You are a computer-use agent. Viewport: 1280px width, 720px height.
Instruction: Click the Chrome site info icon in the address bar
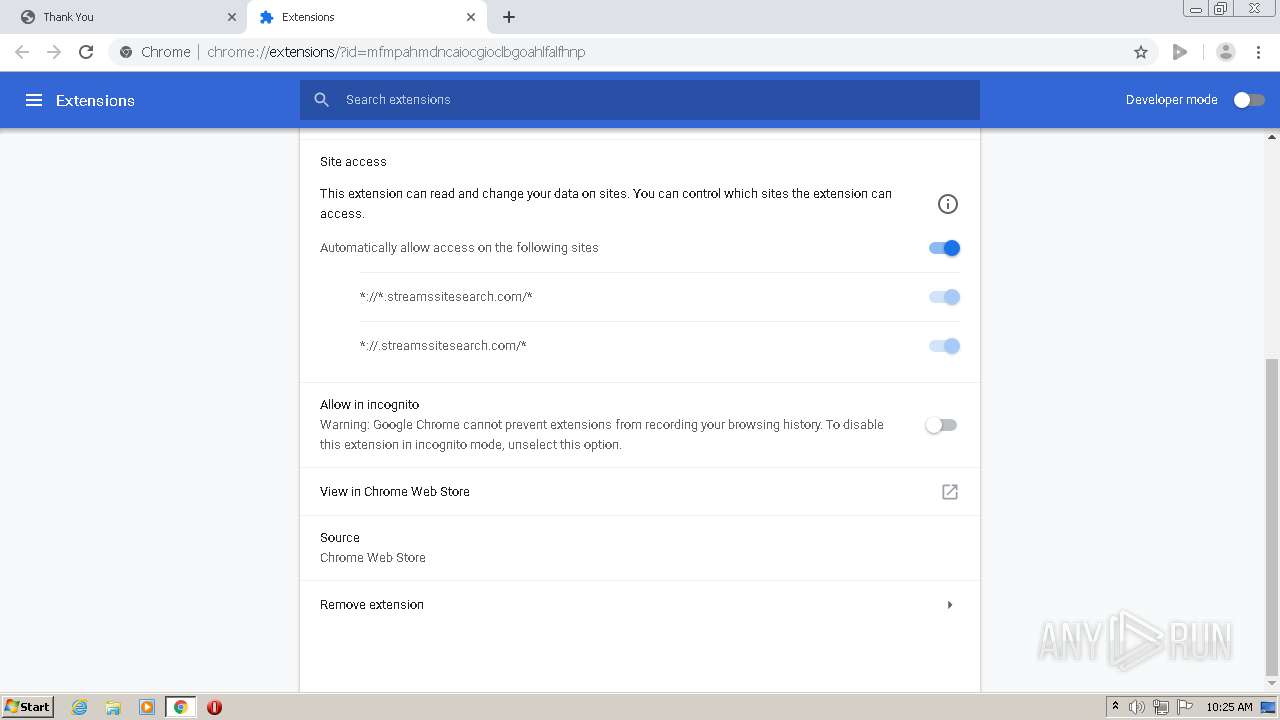[126, 52]
